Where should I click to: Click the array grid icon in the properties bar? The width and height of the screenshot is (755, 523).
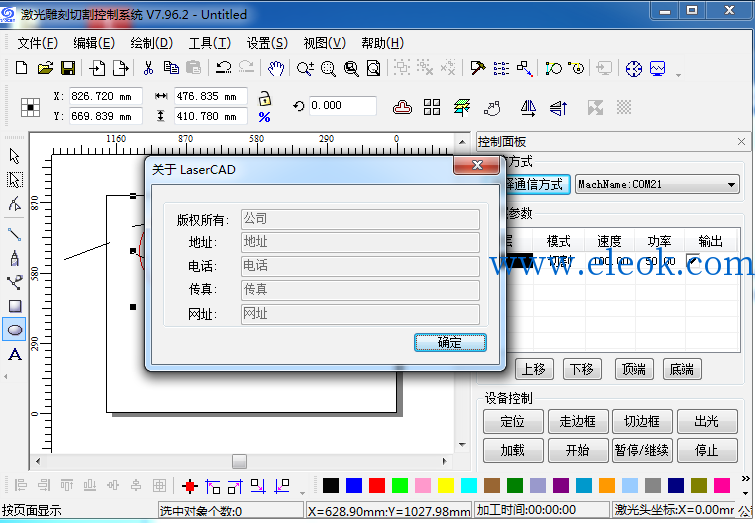click(x=432, y=107)
